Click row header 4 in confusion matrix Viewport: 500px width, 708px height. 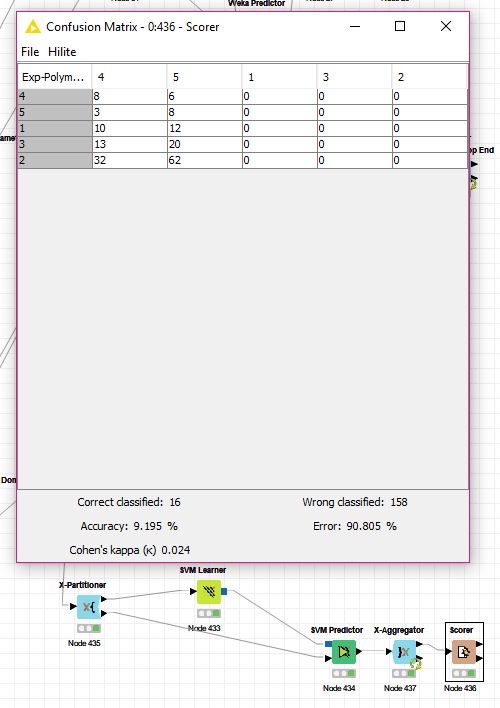tap(55, 96)
